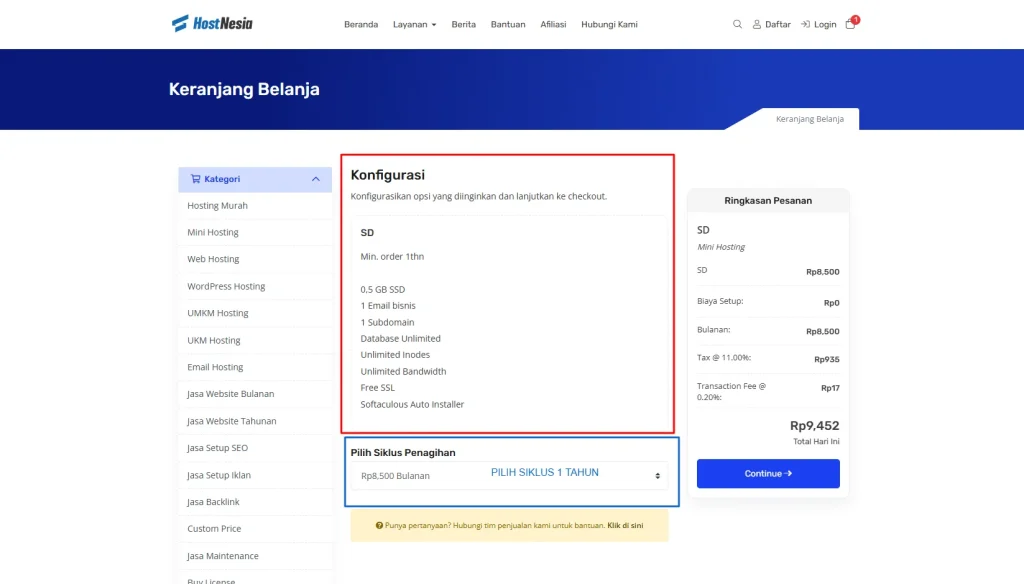Select the Email Hosting category
1024x584 pixels.
(x=213, y=367)
